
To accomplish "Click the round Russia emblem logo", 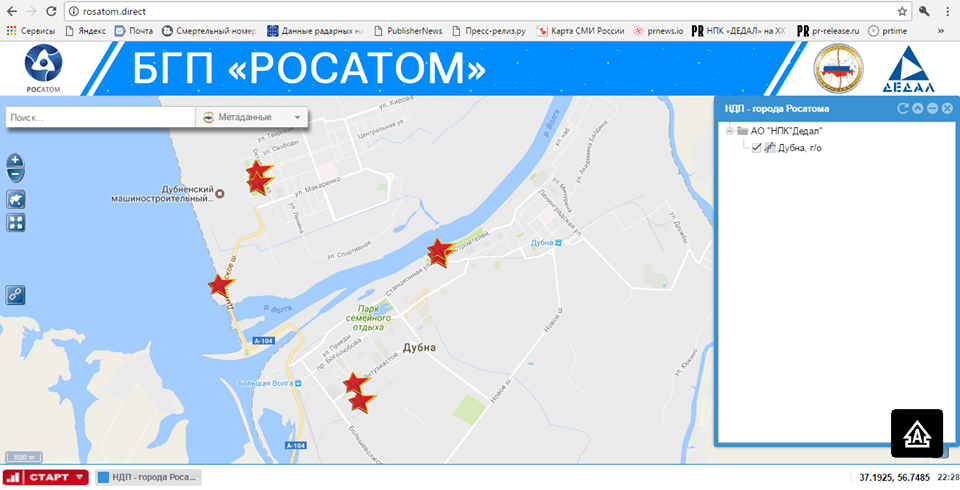I will pos(838,69).
